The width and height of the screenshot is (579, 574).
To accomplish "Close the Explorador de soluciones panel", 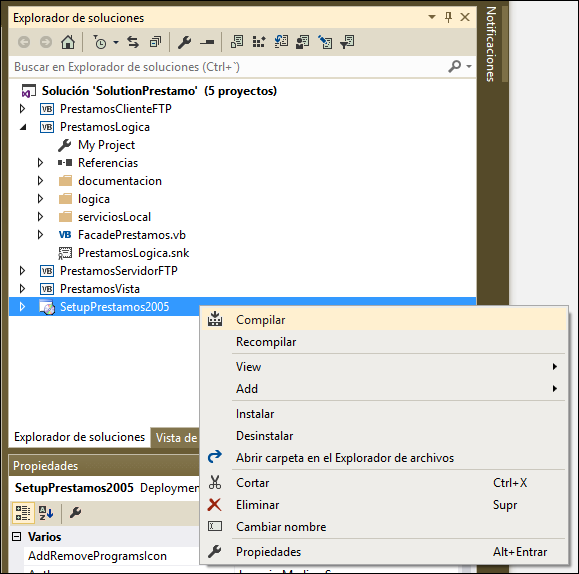I will coord(465,17).
